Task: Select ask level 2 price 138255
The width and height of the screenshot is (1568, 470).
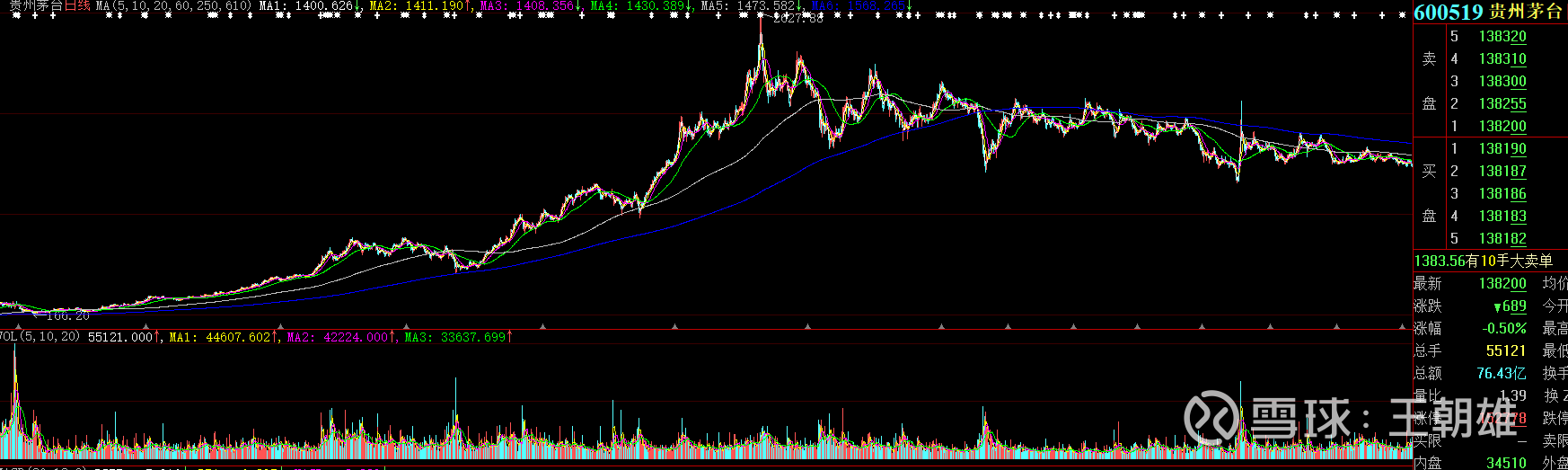Action: (1502, 104)
